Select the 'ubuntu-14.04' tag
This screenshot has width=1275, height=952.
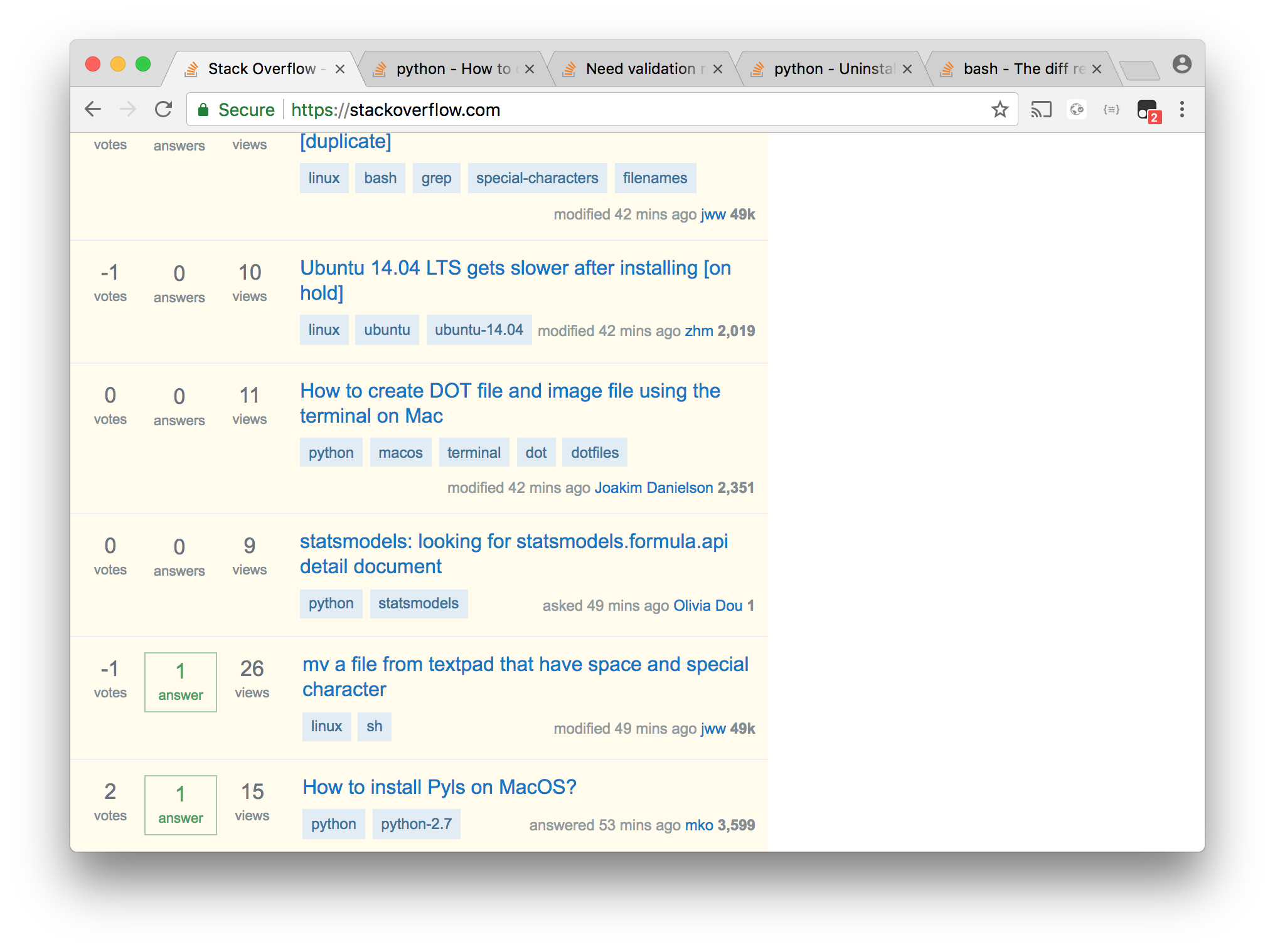[x=479, y=330]
